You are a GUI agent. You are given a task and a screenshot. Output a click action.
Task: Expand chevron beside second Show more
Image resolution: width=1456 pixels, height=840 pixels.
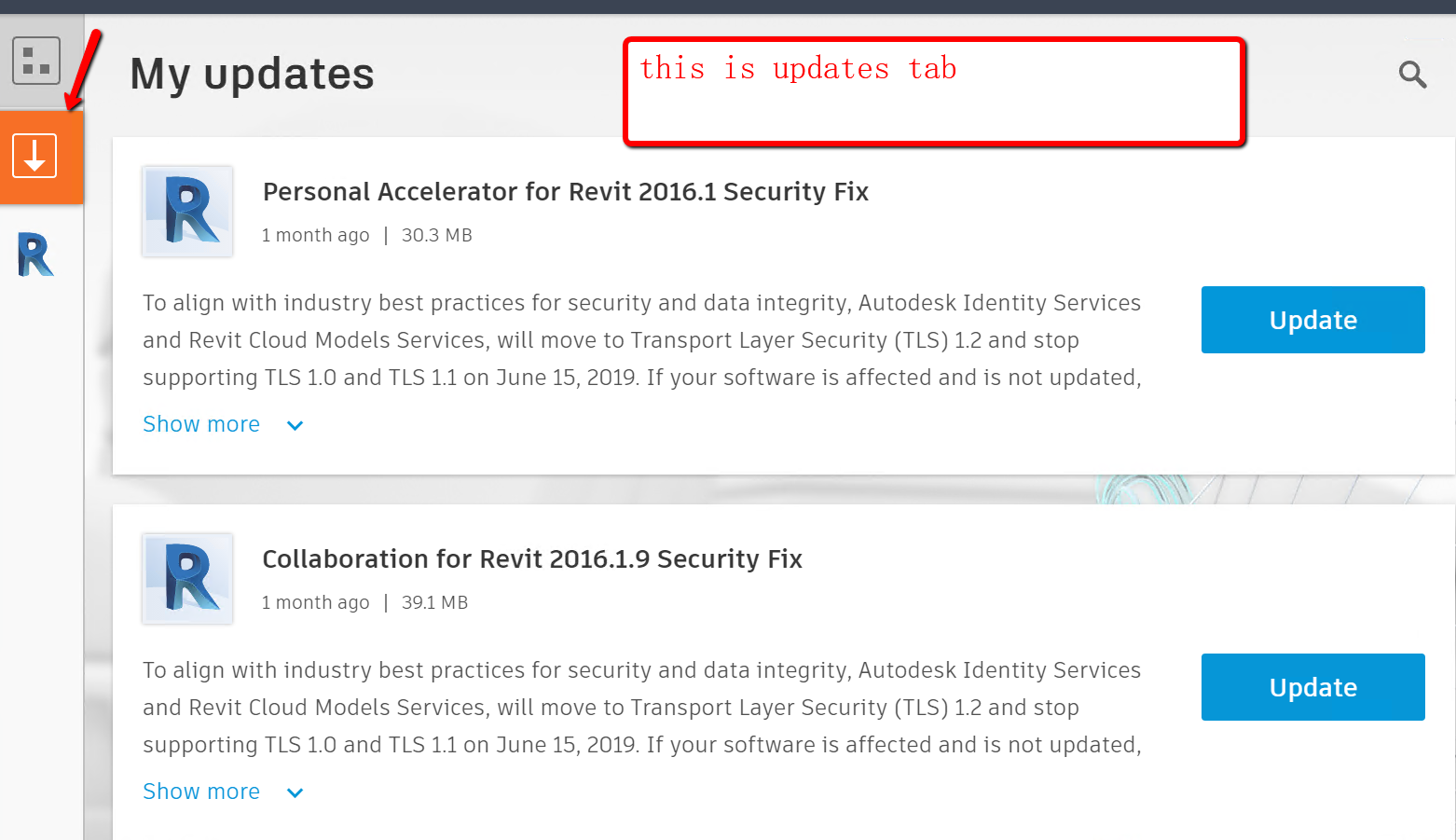[295, 792]
